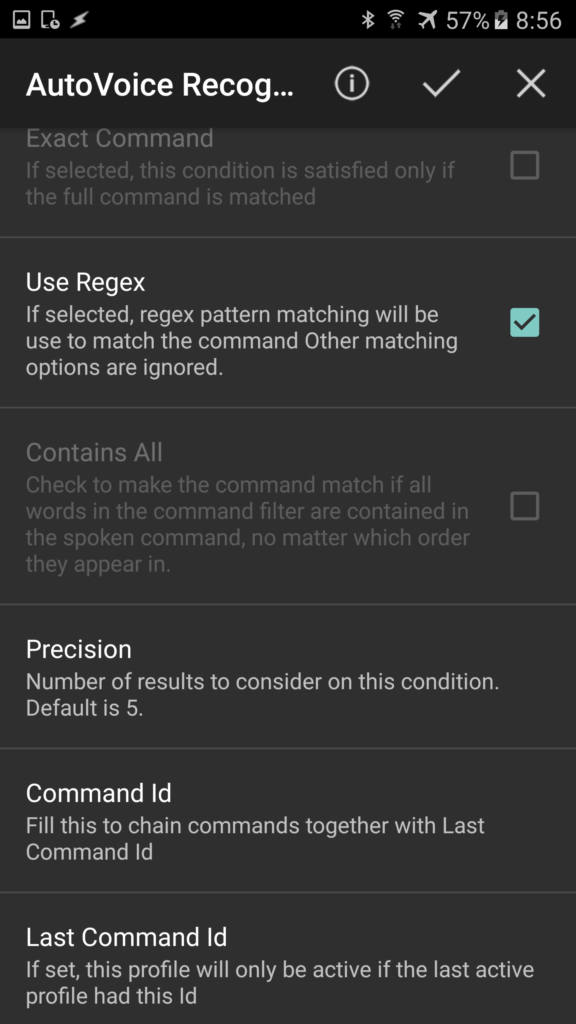Uncheck the Use Regex checkbox
Screen dimensions: 576x1024
524,322
